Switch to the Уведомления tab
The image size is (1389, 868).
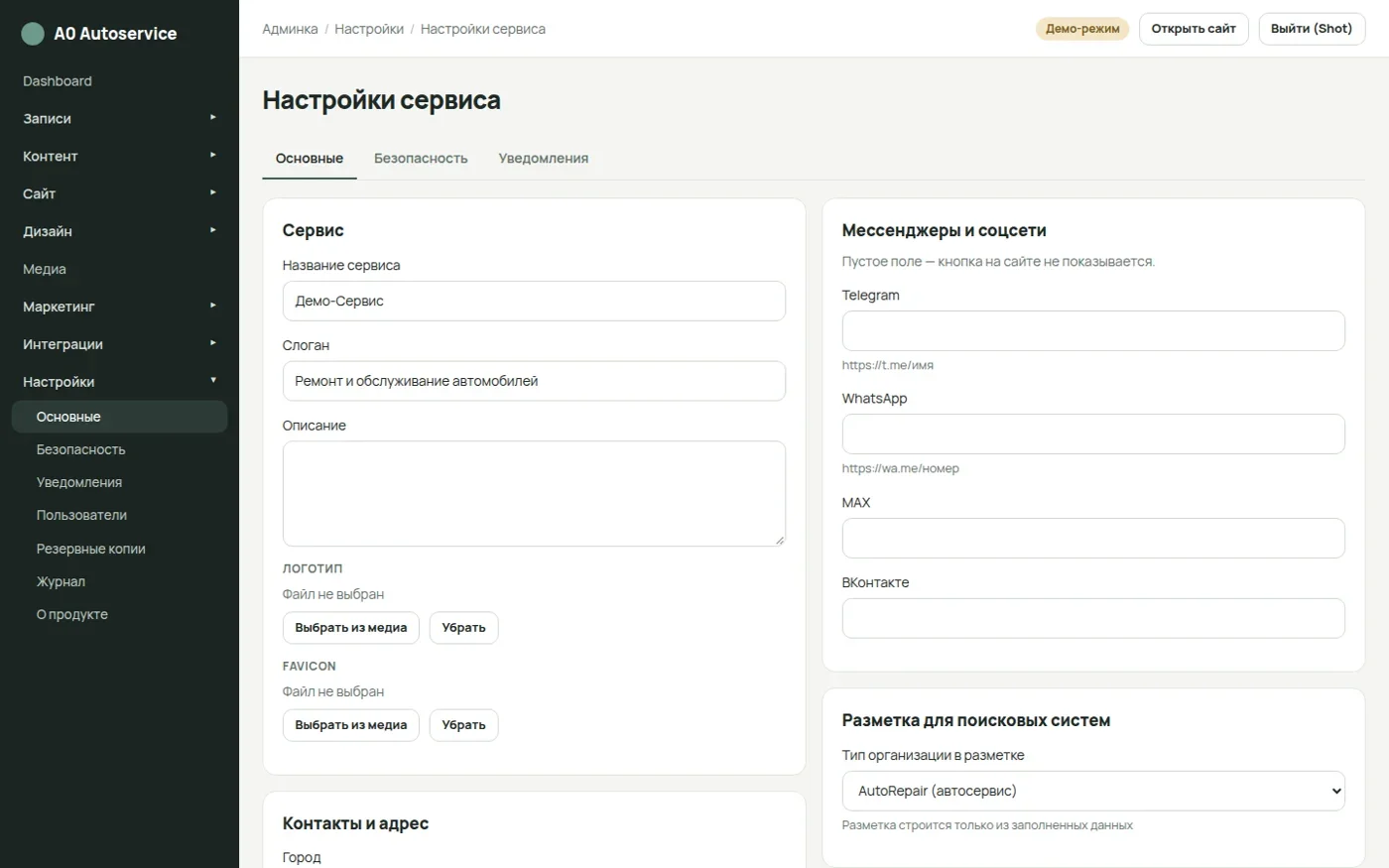[x=544, y=159]
